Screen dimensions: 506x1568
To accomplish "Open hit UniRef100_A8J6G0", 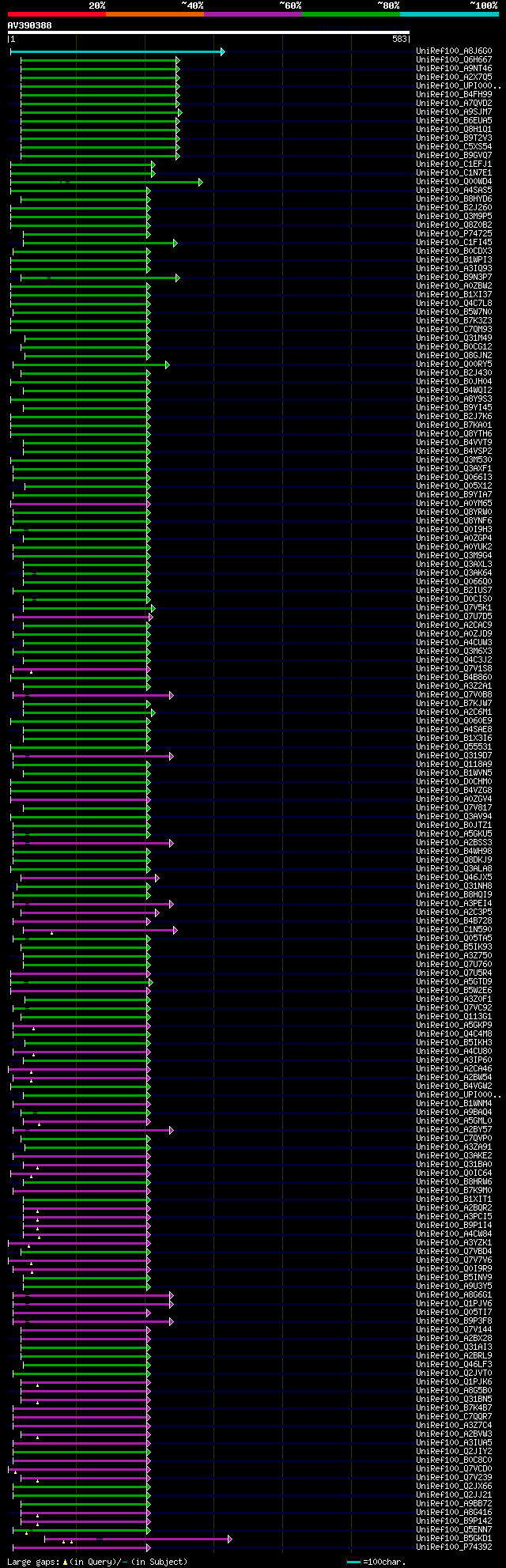I will click(x=453, y=51).
